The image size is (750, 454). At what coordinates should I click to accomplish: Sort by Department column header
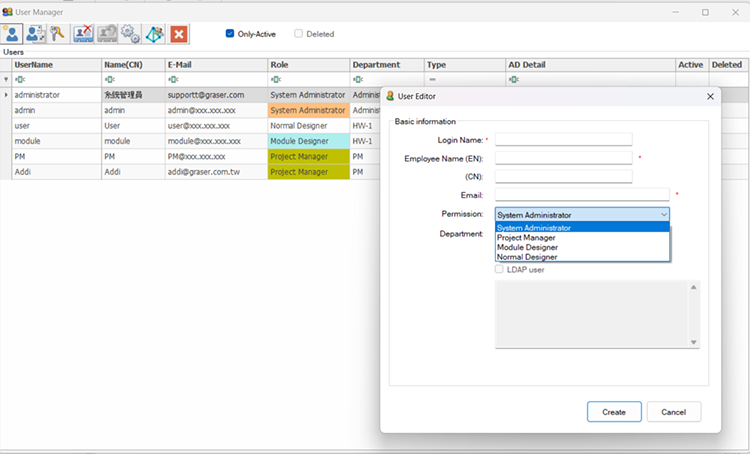pyautogui.click(x=387, y=65)
